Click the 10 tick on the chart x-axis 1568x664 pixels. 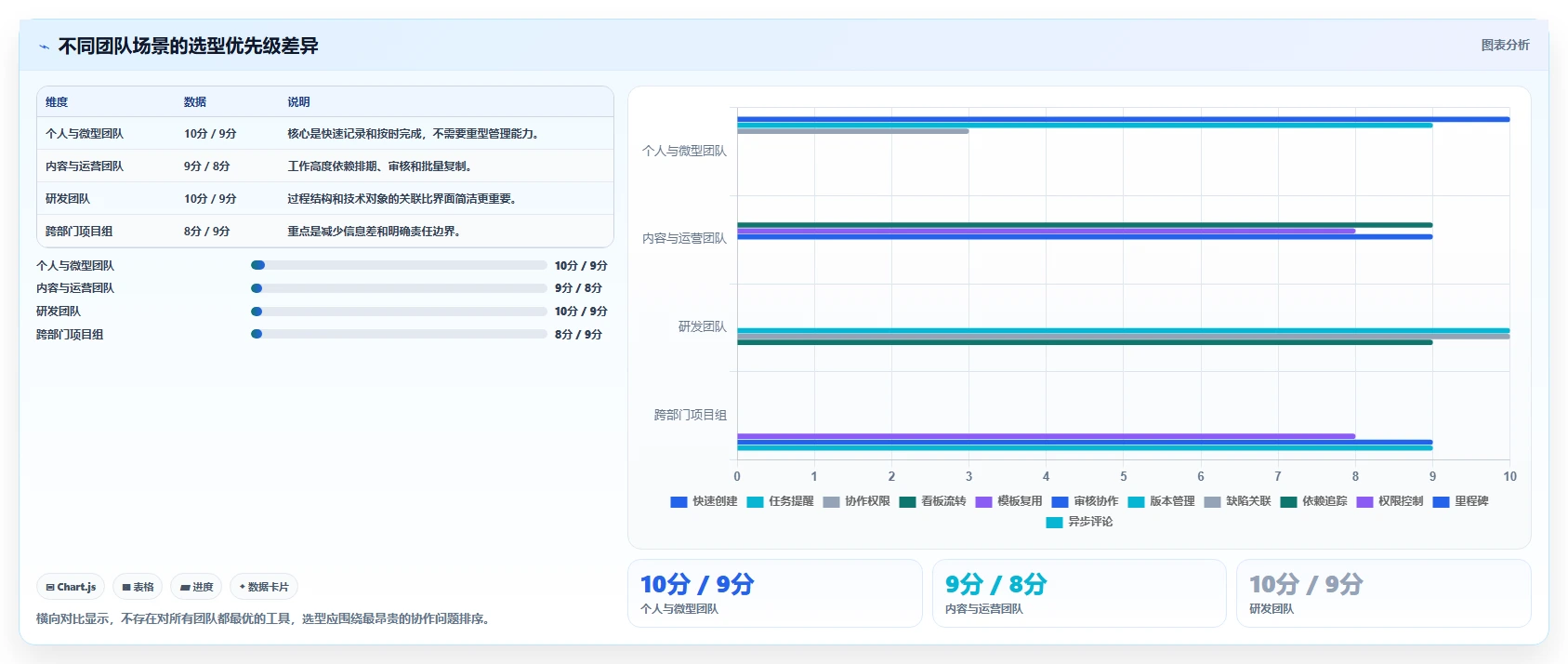(x=1509, y=476)
